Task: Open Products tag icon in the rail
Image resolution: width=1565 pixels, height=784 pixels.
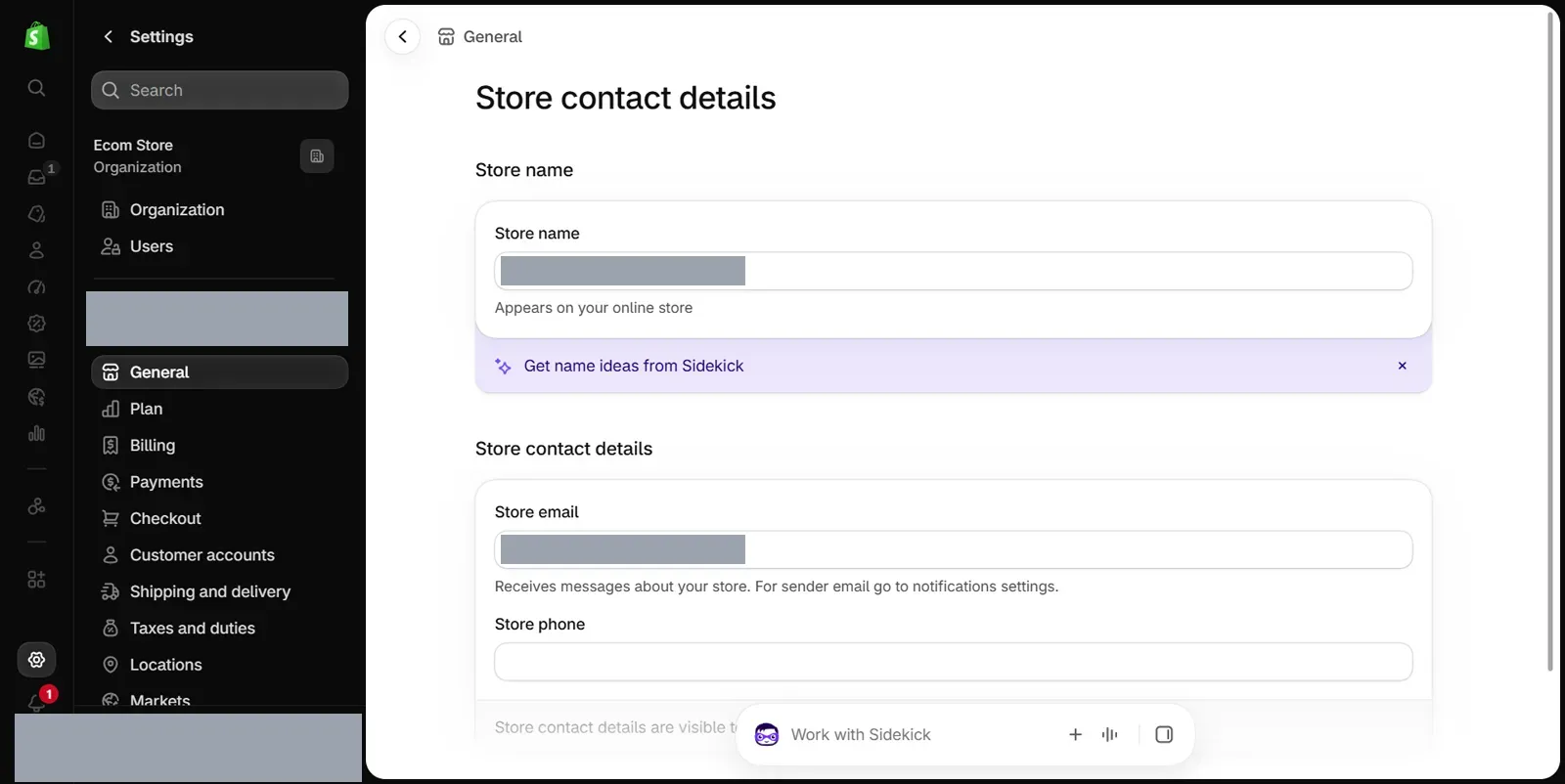Action: pyautogui.click(x=36, y=213)
